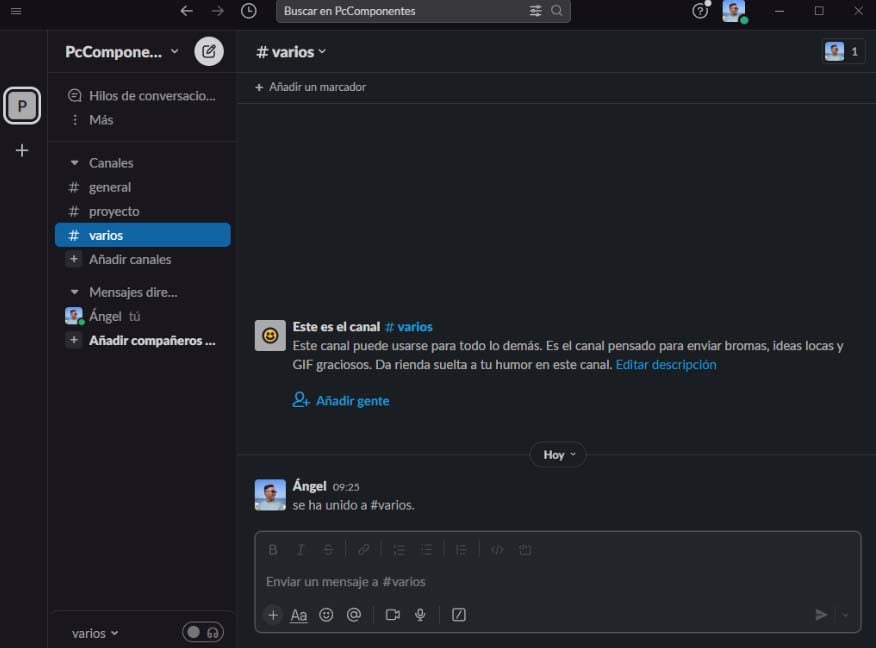Go forward with the right arrow
The height and width of the screenshot is (648, 876).
coord(217,11)
